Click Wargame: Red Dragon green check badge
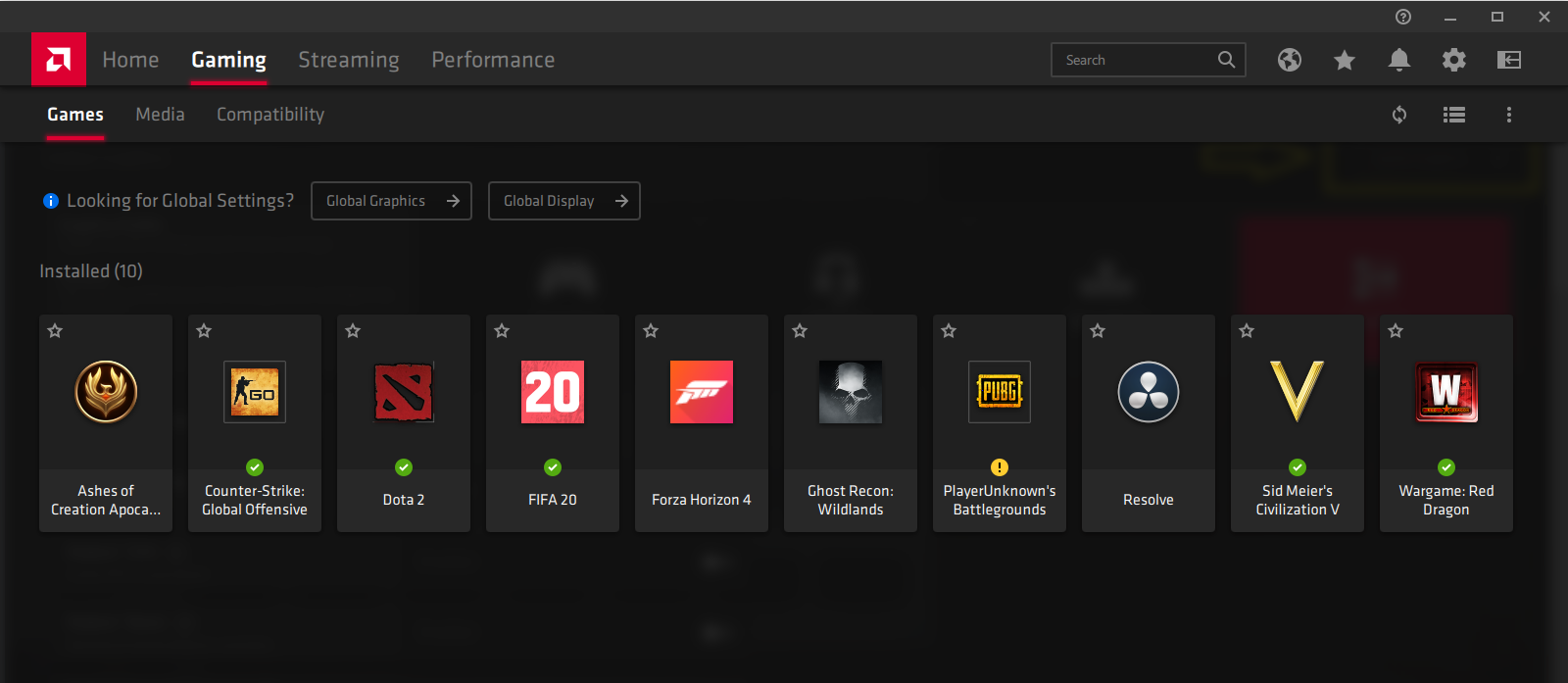Image resolution: width=1568 pixels, height=683 pixels. click(x=1446, y=467)
